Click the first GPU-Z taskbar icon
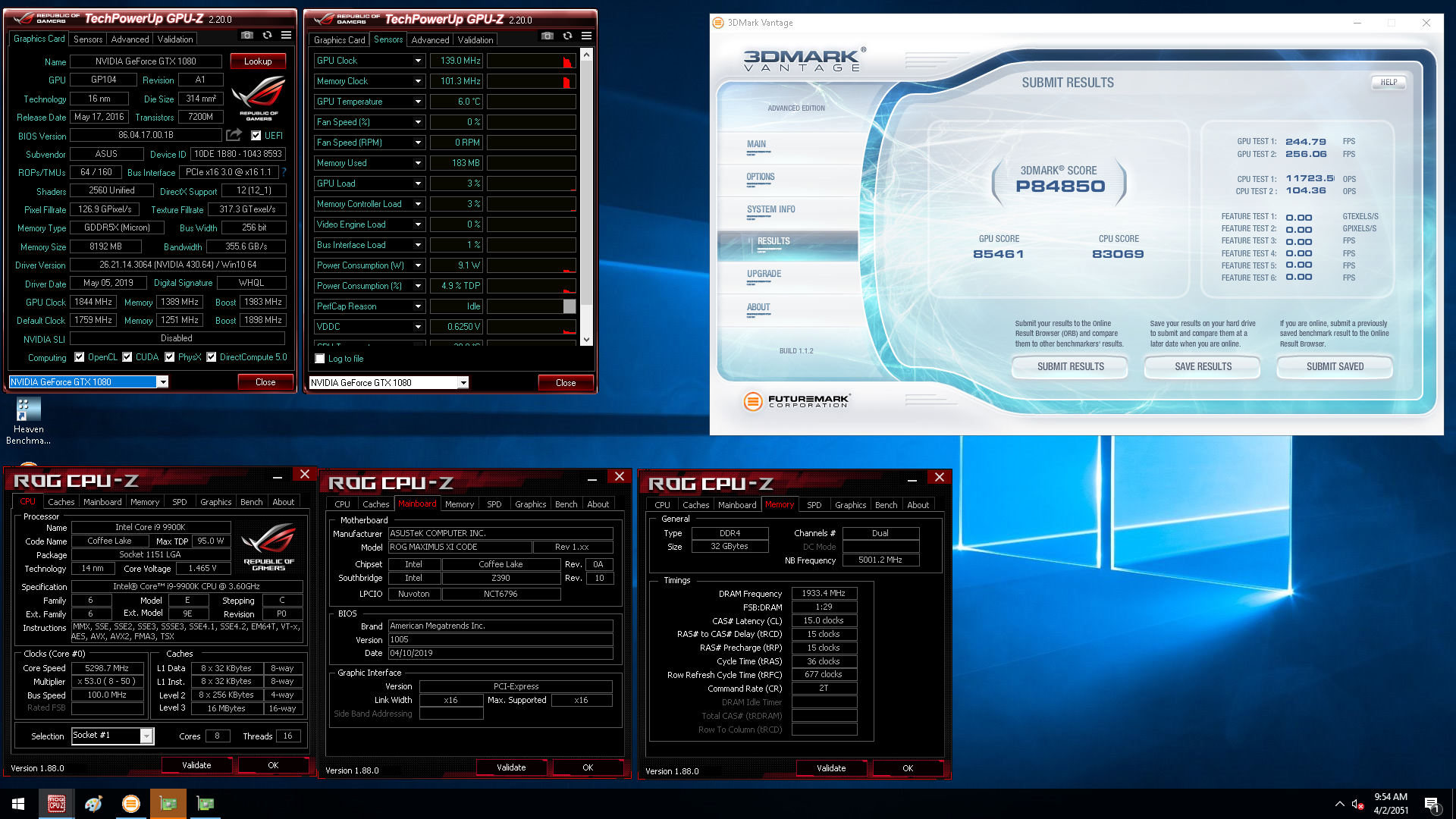Image resolution: width=1456 pixels, height=819 pixels. tap(168, 804)
